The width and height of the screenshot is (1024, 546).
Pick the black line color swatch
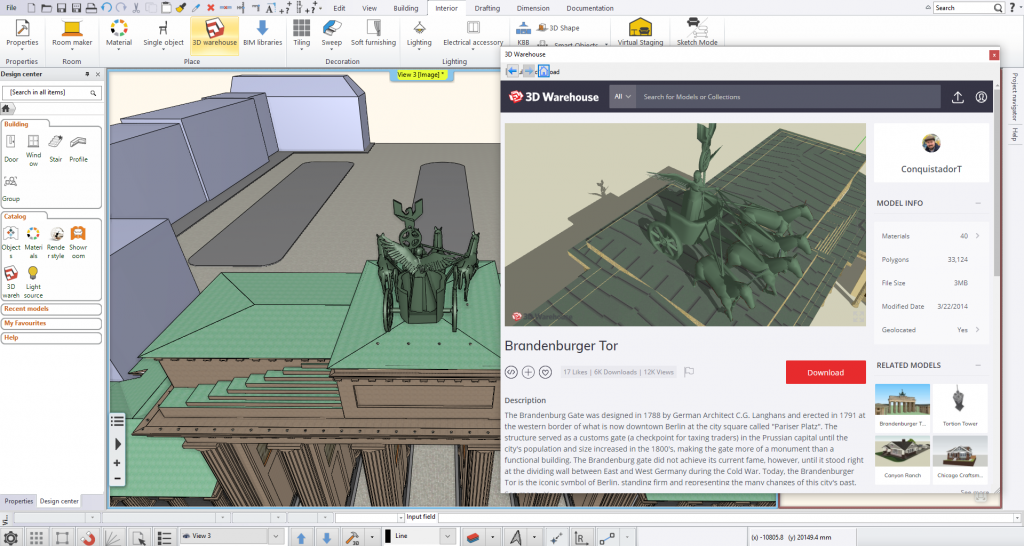387,536
